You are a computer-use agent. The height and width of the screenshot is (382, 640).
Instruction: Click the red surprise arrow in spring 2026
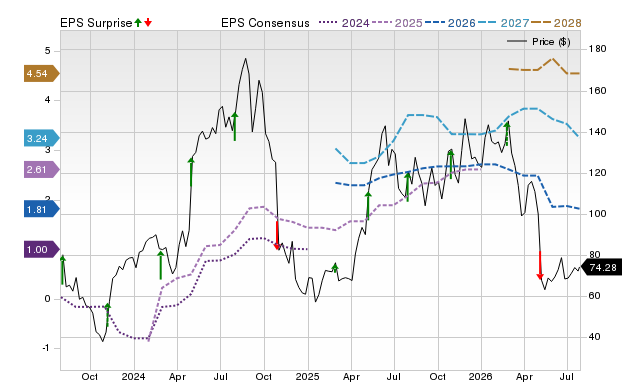click(540, 265)
